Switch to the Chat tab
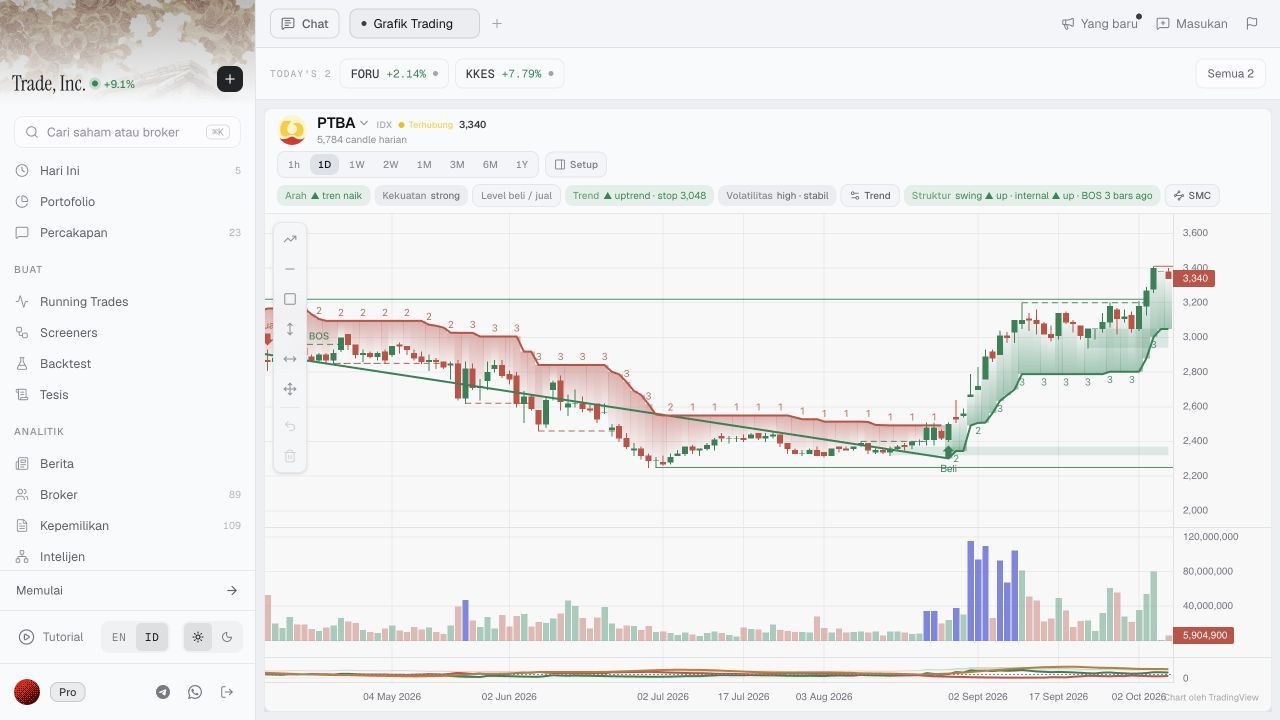This screenshot has width=1280, height=720. point(305,23)
